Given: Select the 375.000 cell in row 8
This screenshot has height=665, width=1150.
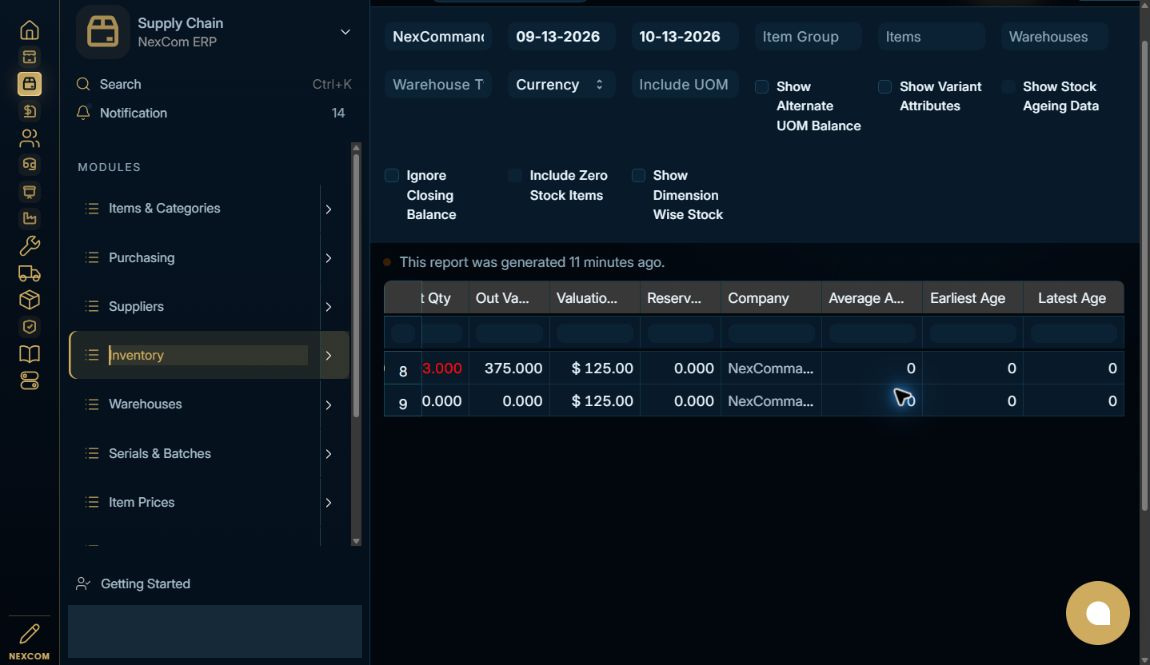Looking at the screenshot, I should (x=509, y=368).
